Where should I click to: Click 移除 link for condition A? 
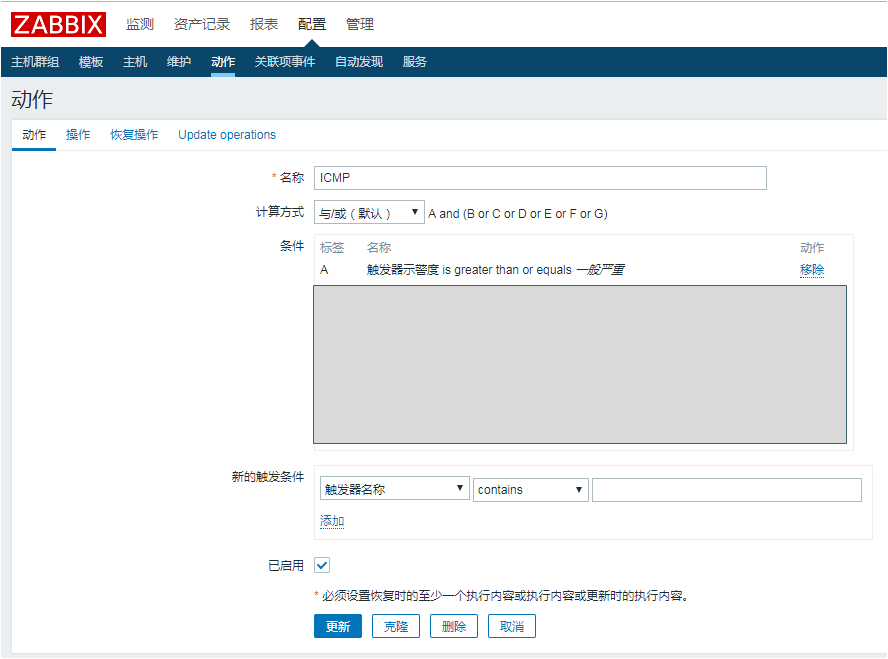coord(812,270)
